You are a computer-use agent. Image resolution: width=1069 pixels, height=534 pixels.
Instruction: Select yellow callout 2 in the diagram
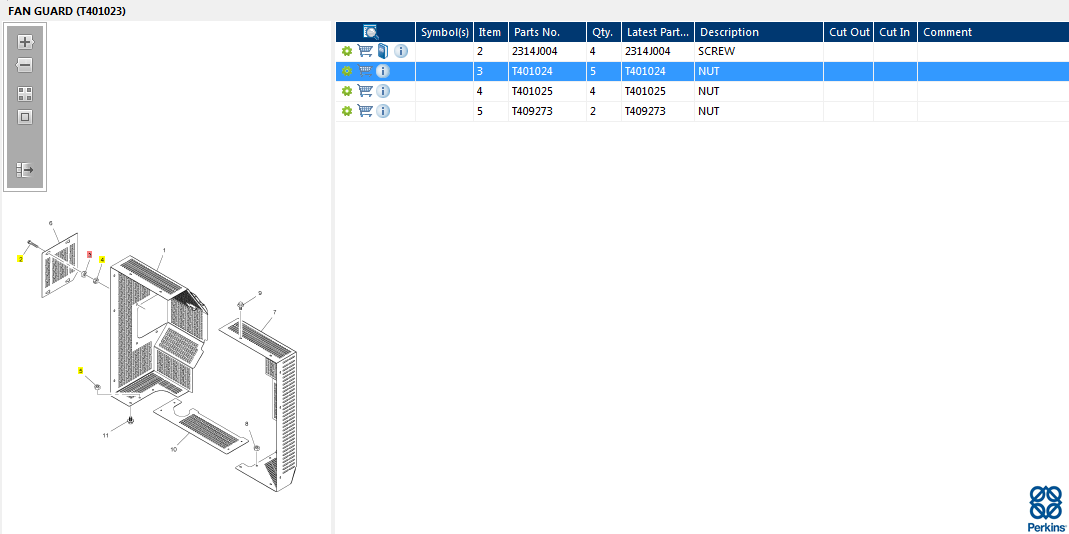coord(20,259)
